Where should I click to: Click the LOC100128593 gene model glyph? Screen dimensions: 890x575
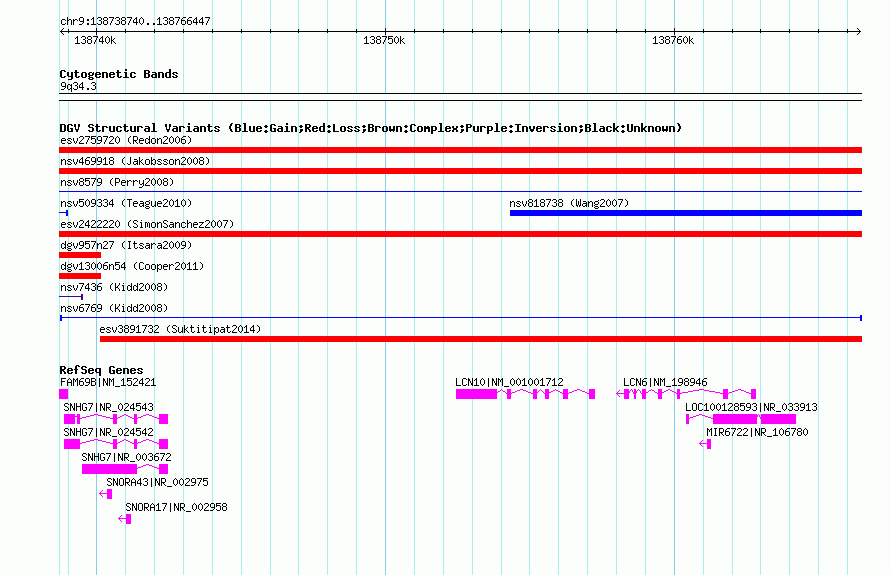tap(741, 419)
